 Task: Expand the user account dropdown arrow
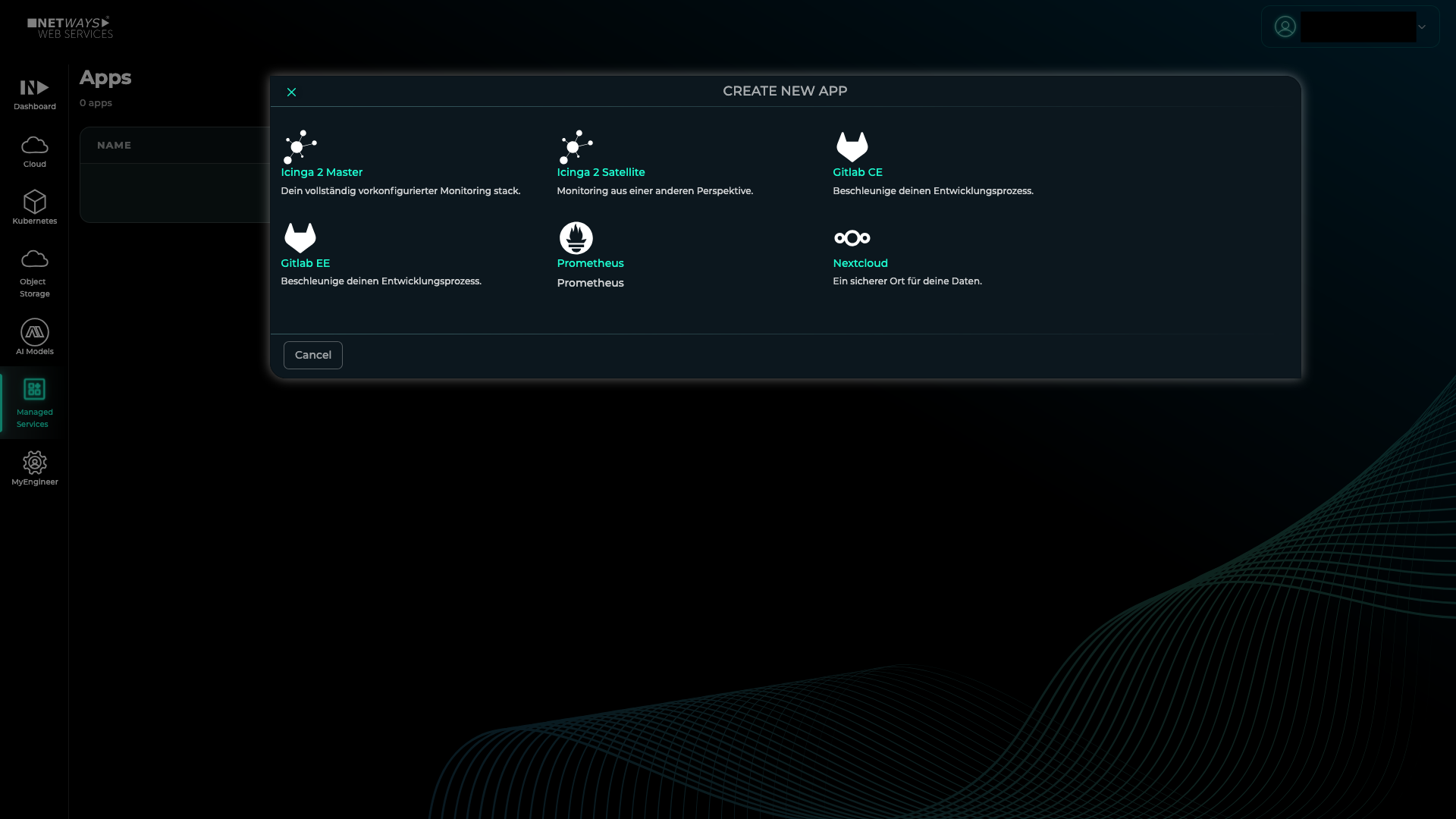(x=1422, y=27)
